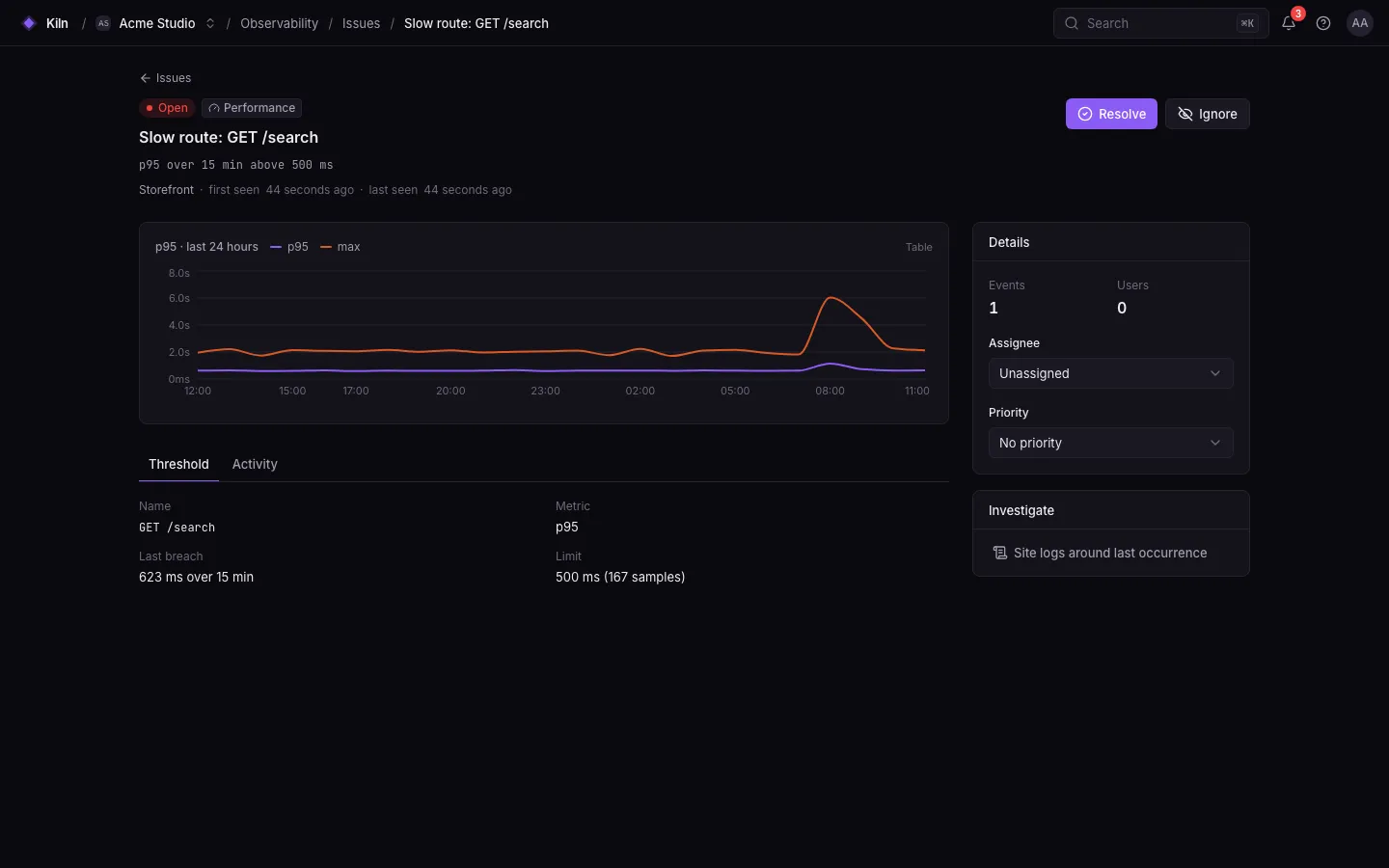
Task: Go to Observability breadcrumb
Action: [279, 23]
